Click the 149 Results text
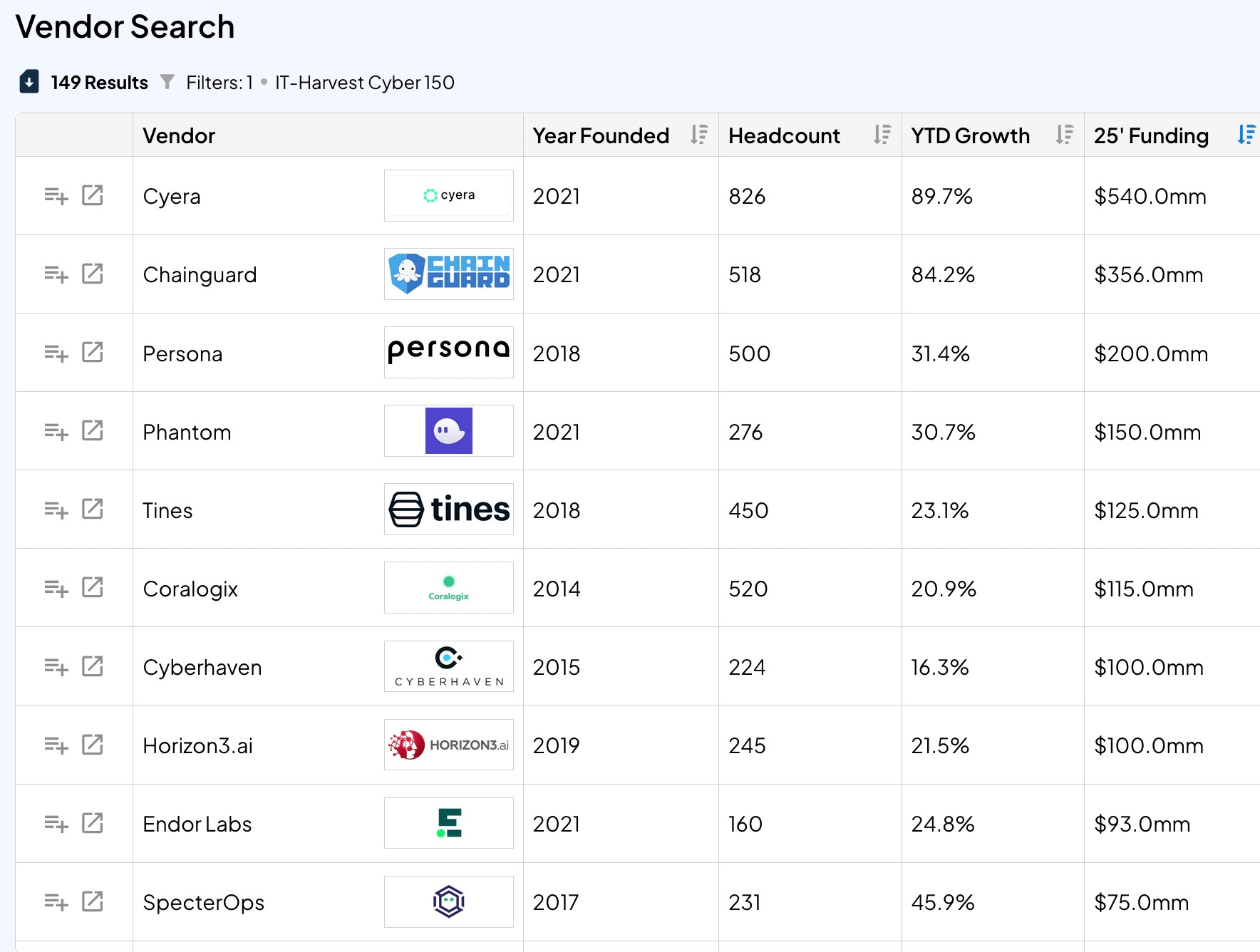The width and height of the screenshot is (1260, 952). coord(99,83)
